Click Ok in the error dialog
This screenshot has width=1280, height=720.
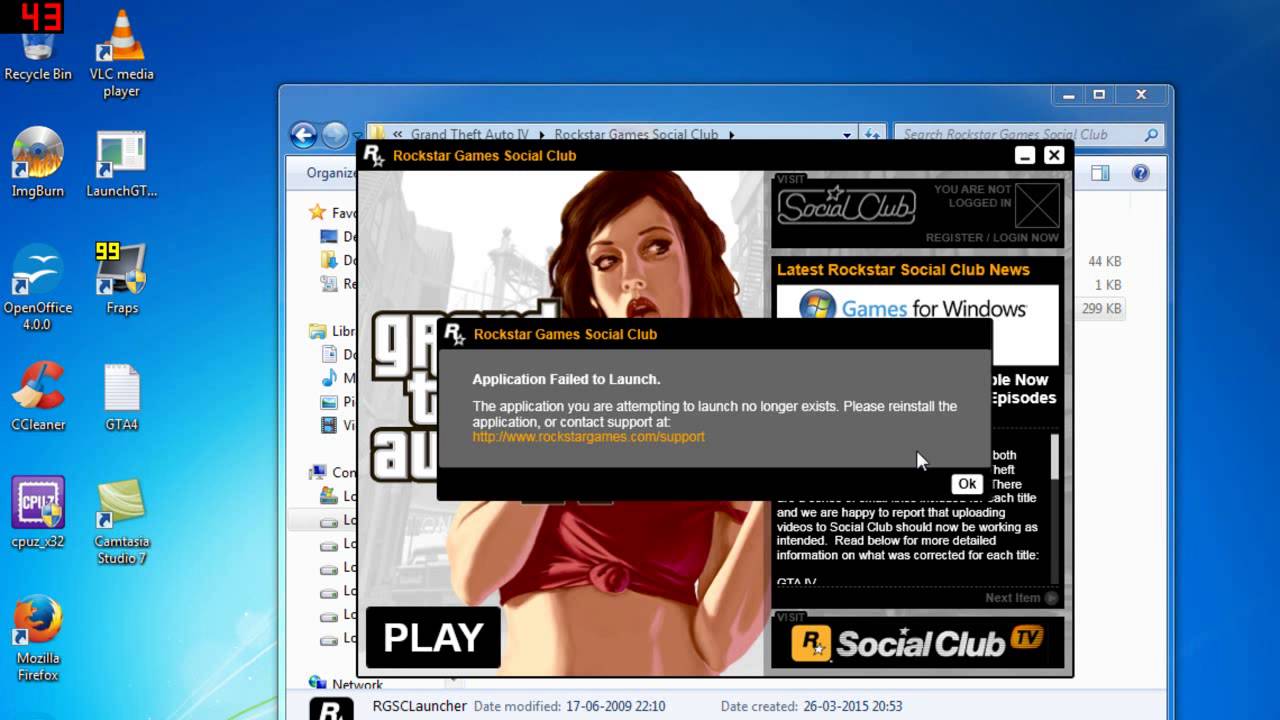pos(967,484)
